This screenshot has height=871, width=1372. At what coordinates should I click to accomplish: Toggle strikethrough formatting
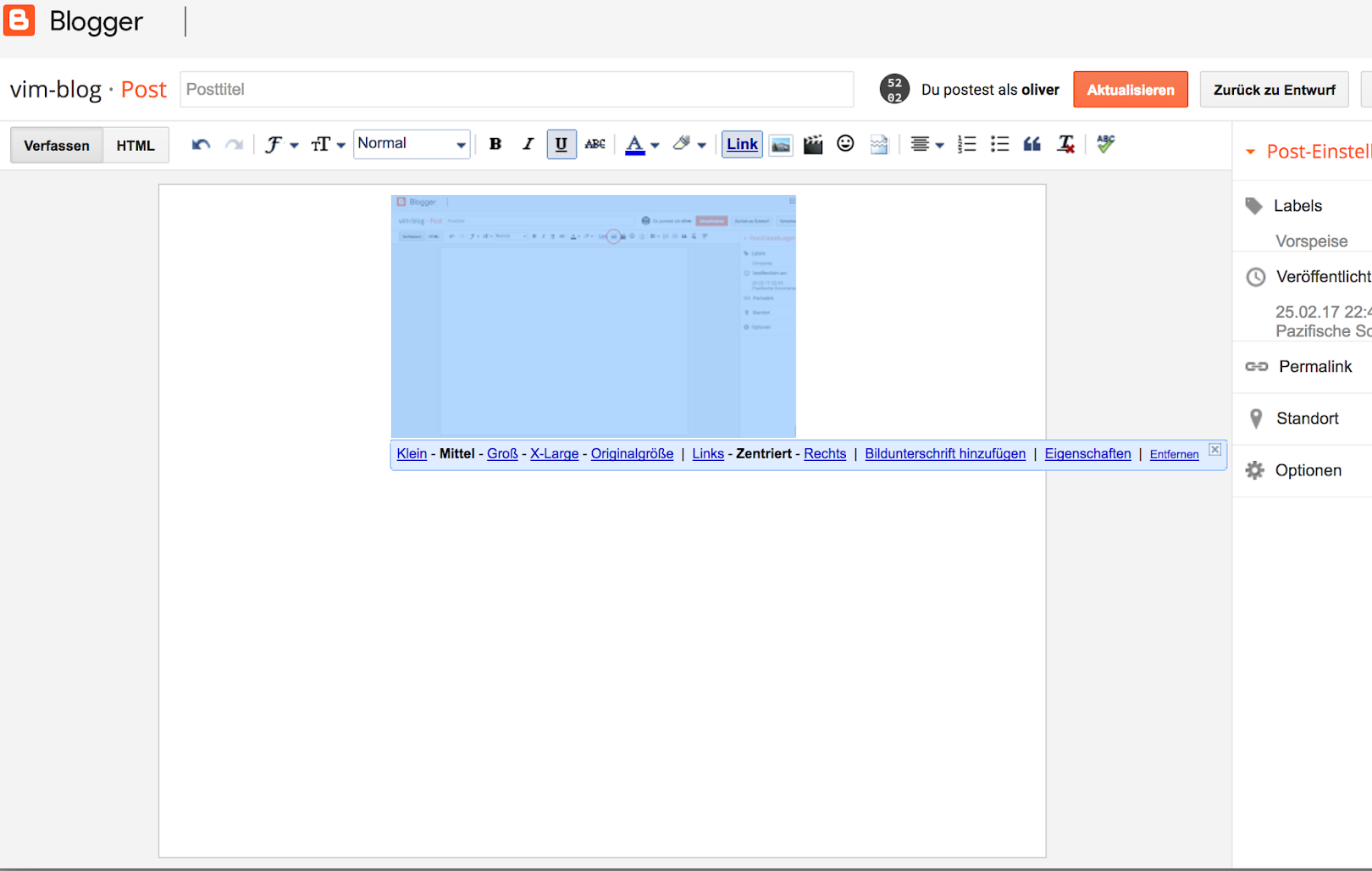coord(595,144)
